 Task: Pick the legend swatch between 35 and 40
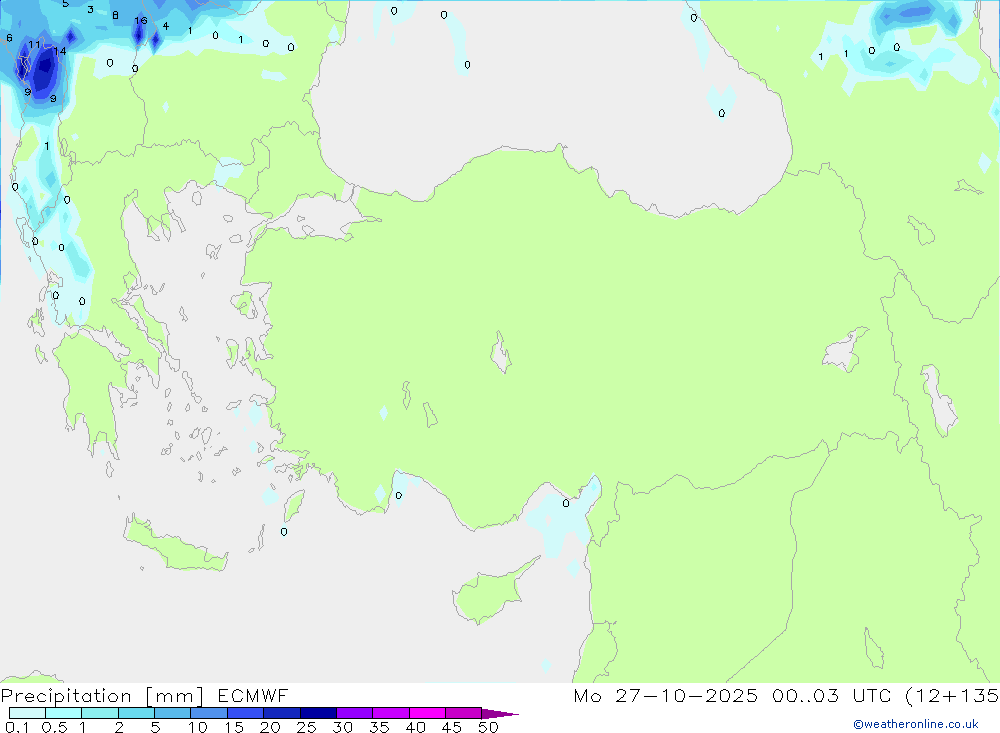click(x=390, y=713)
